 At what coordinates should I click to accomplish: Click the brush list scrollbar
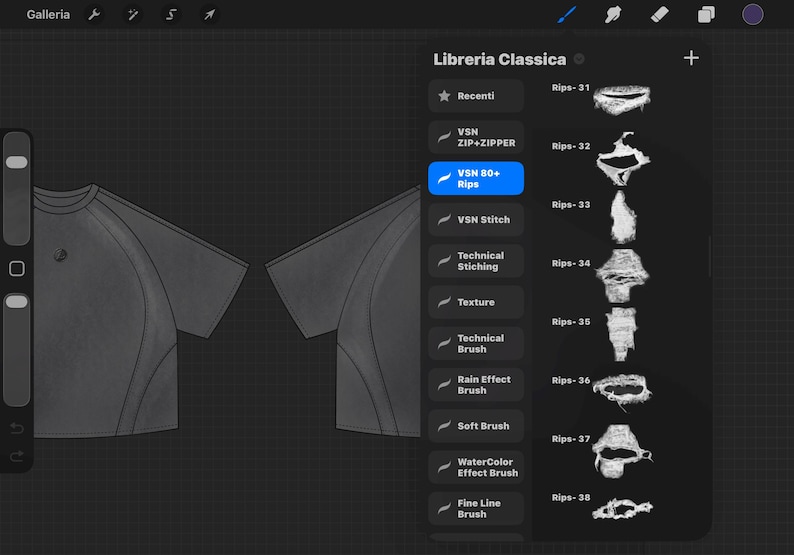(709, 256)
